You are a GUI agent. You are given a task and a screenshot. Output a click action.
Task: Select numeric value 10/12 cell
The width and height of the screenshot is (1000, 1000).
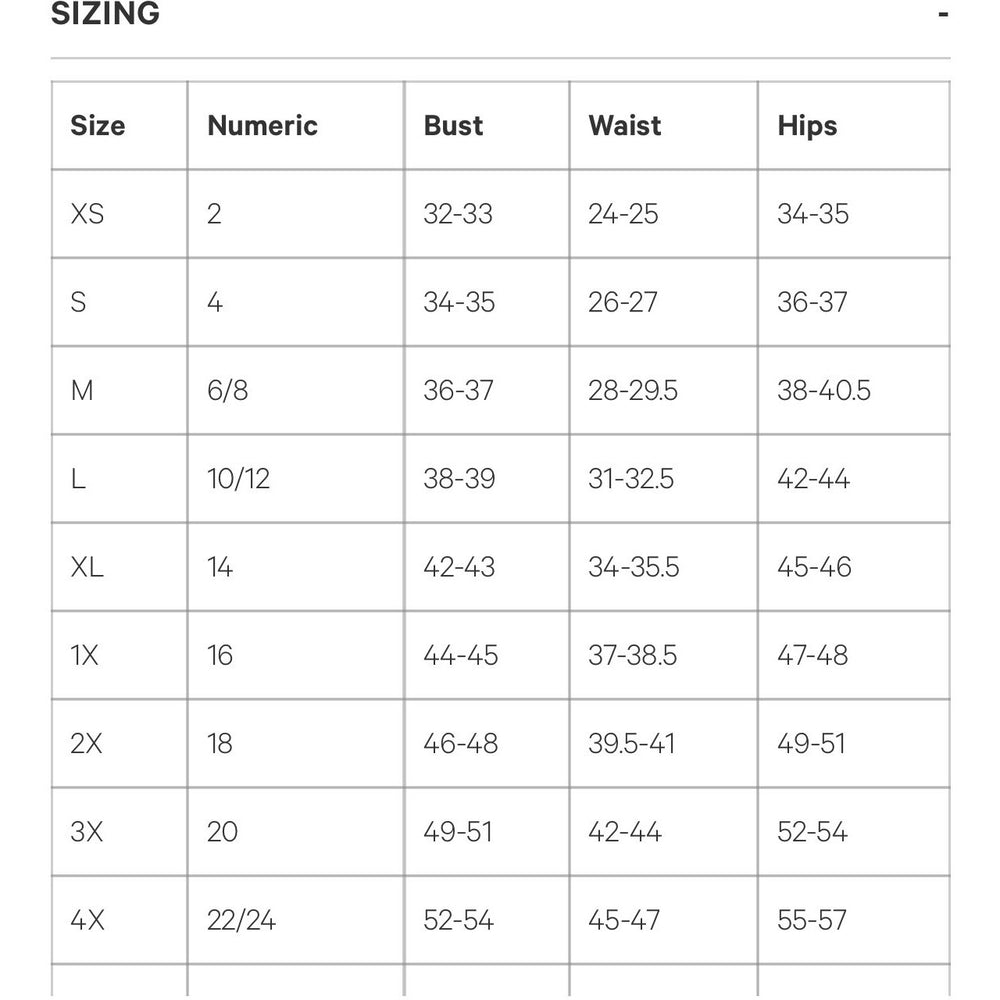pos(238,479)
